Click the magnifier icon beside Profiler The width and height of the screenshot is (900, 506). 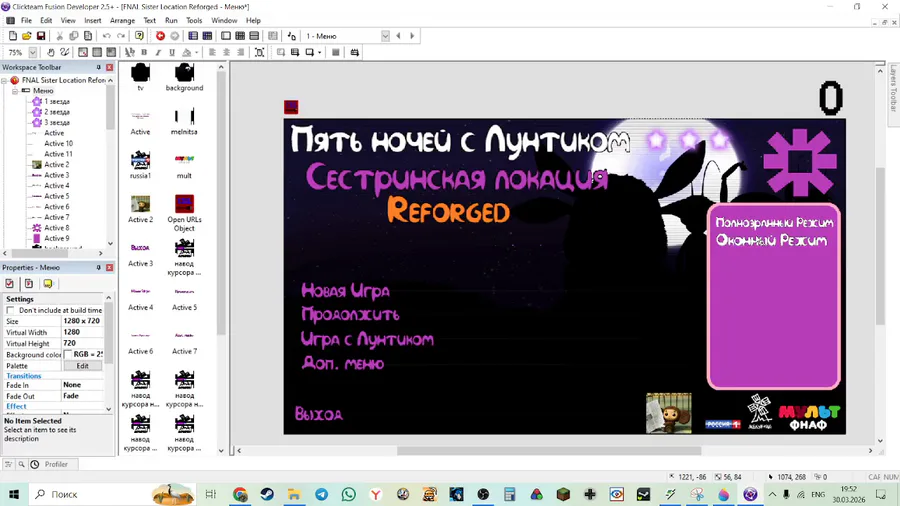point(21,464)
